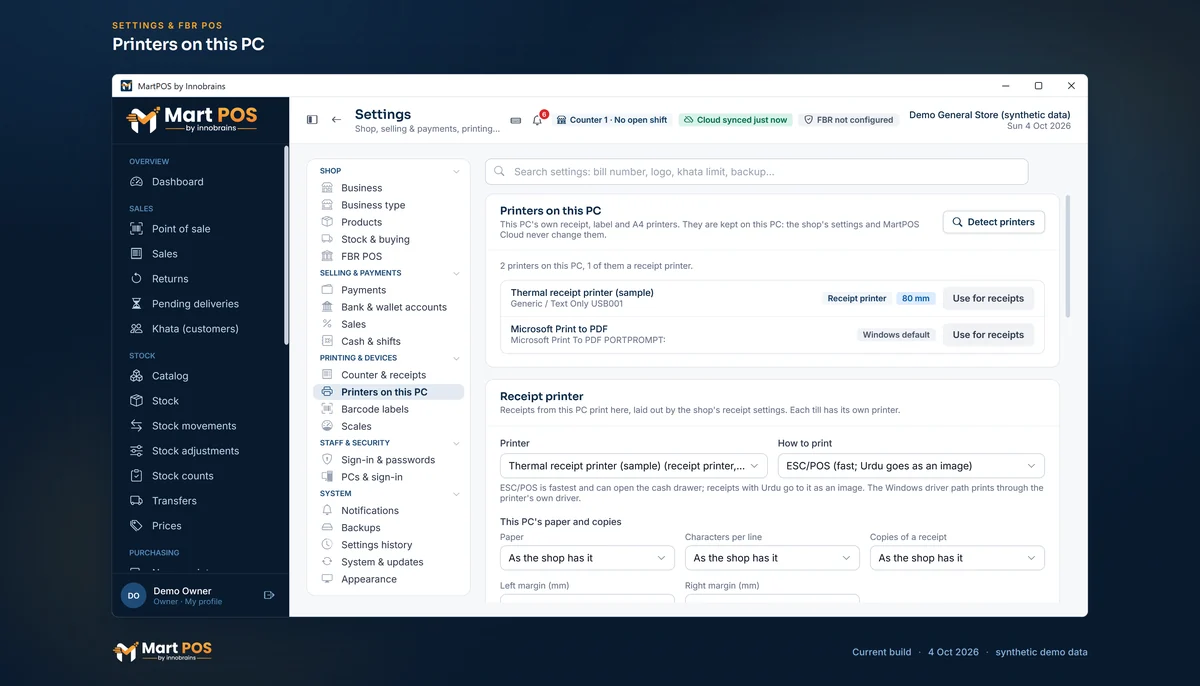Select Cash & shifts in settings list

(388, 341)
